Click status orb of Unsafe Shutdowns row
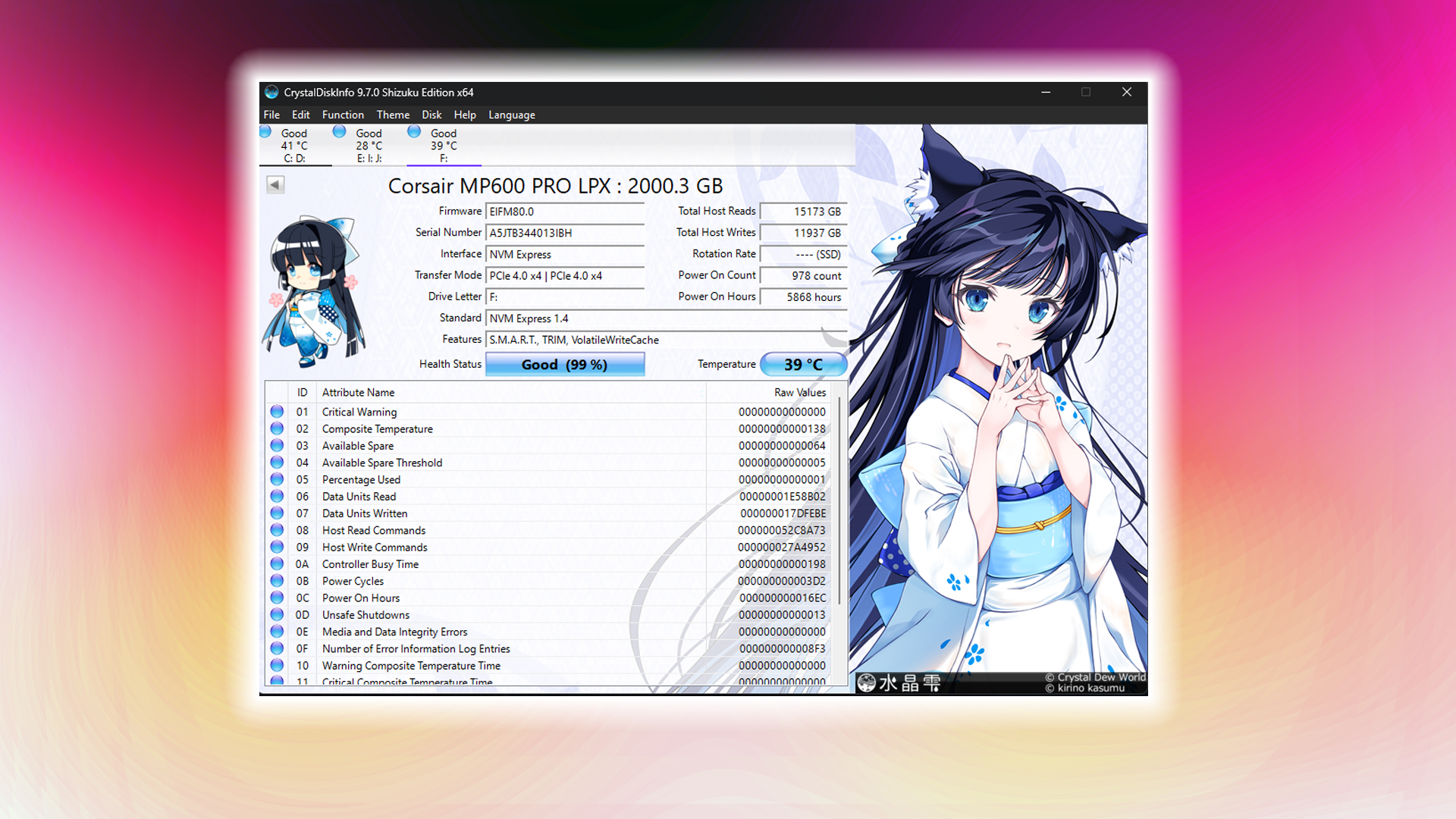Image resolution: width=1456 pixels, height=819 pixels. [278, 615]
